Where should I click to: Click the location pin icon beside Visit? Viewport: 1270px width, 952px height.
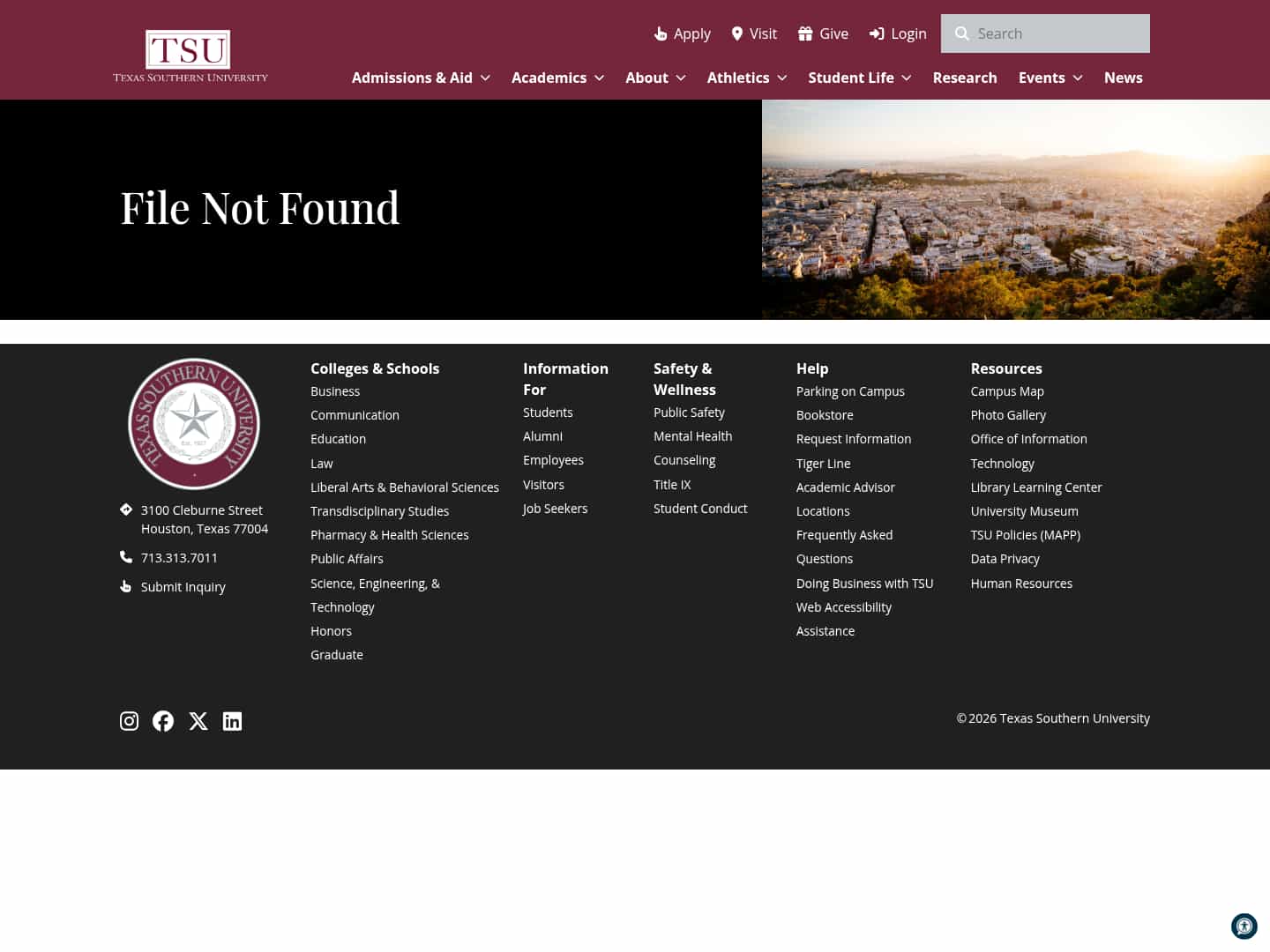pos(737,33)
